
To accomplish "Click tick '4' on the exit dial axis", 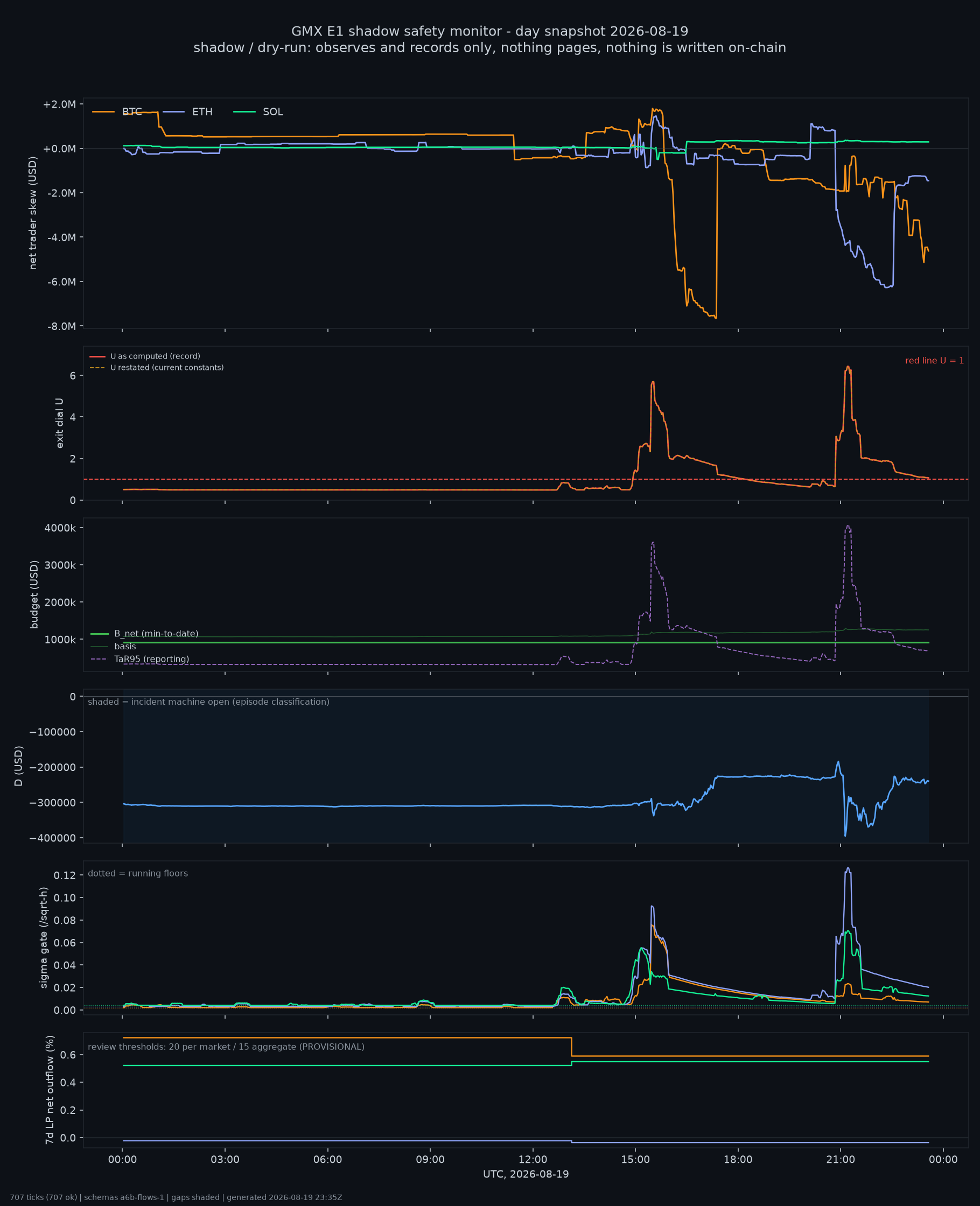I will 73,417.
